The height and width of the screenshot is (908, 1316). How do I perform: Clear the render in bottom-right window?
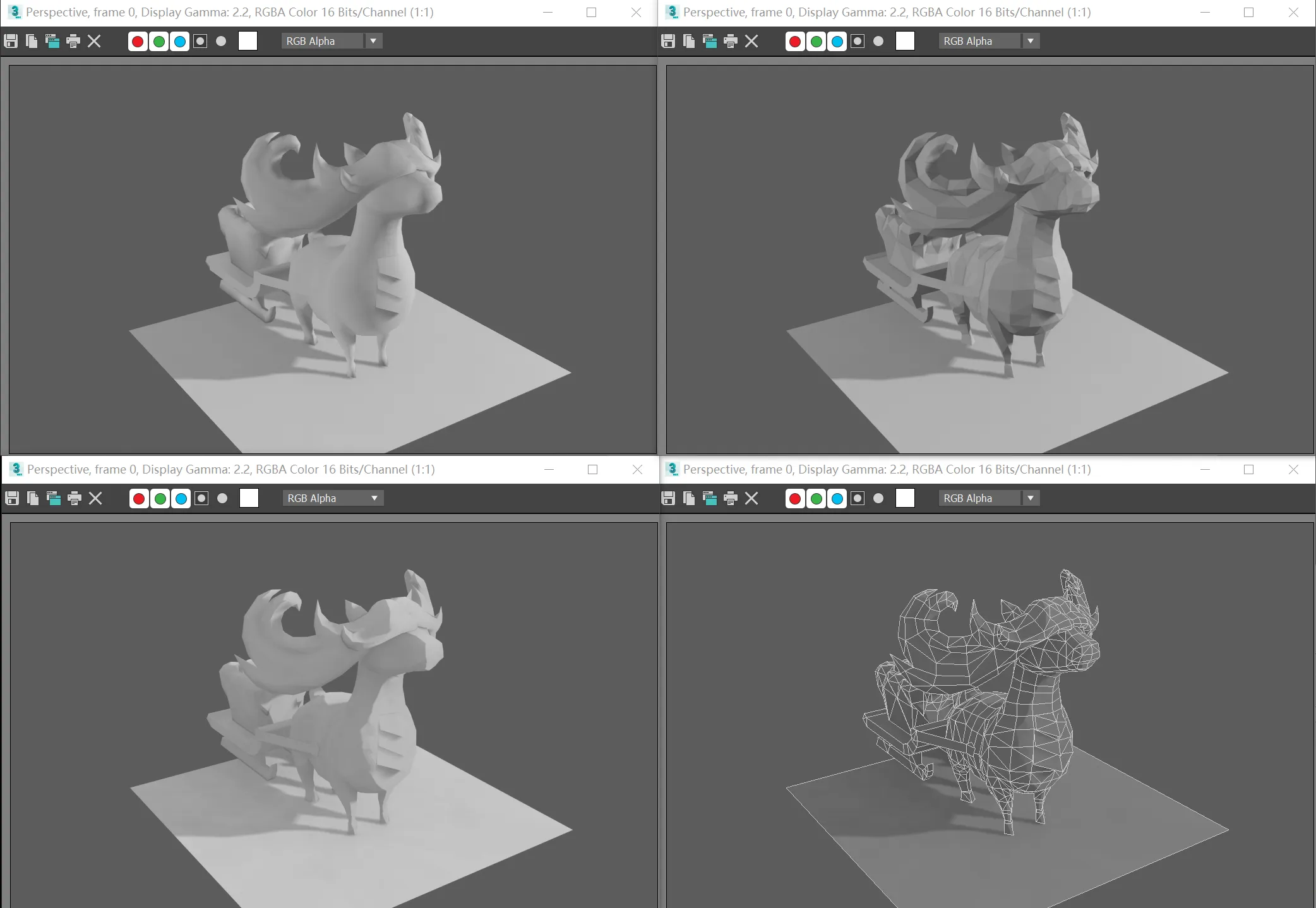coord(751,498)
